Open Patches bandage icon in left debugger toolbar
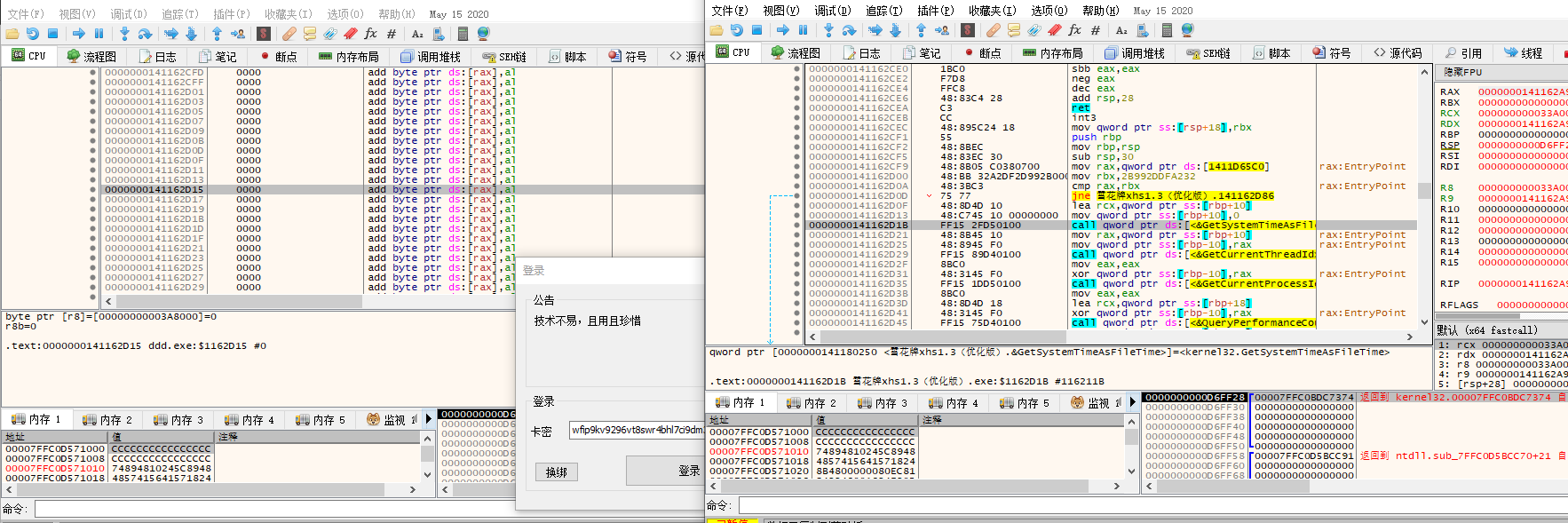Image resolution: width=1568 pixels, height=523 pixels. [x=289, y=34]
